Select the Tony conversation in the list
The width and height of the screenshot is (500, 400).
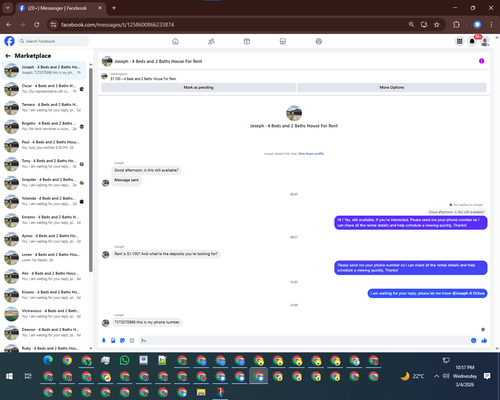(44, 164)
